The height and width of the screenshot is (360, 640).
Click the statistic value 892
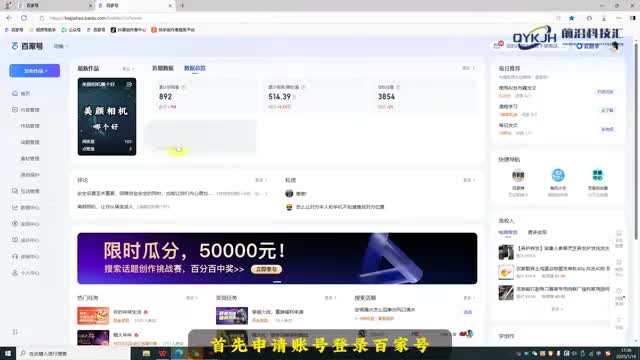tap(165, 97)
